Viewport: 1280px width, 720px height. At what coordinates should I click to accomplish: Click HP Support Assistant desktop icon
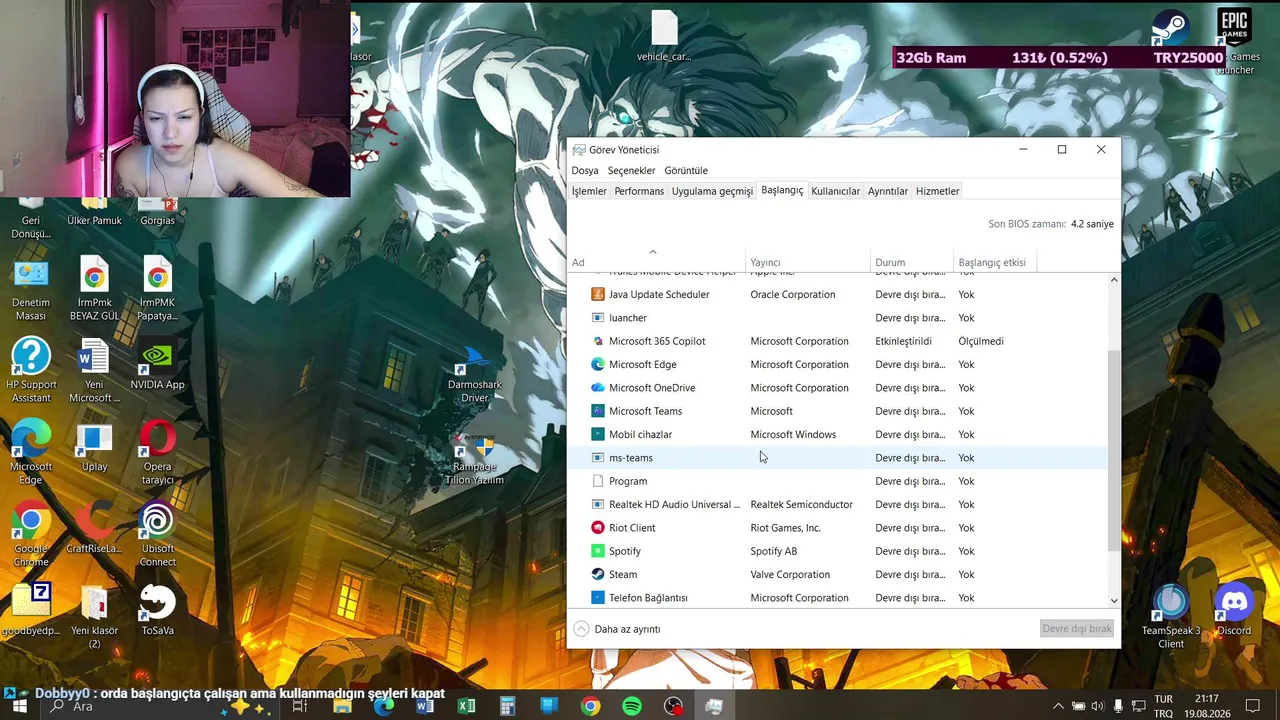pos(31,371)
